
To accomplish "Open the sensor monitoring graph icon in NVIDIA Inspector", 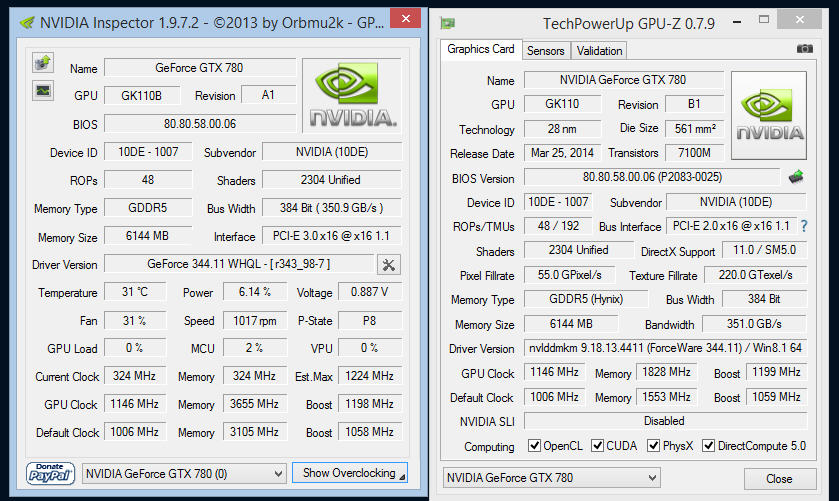I will point(43,90).
